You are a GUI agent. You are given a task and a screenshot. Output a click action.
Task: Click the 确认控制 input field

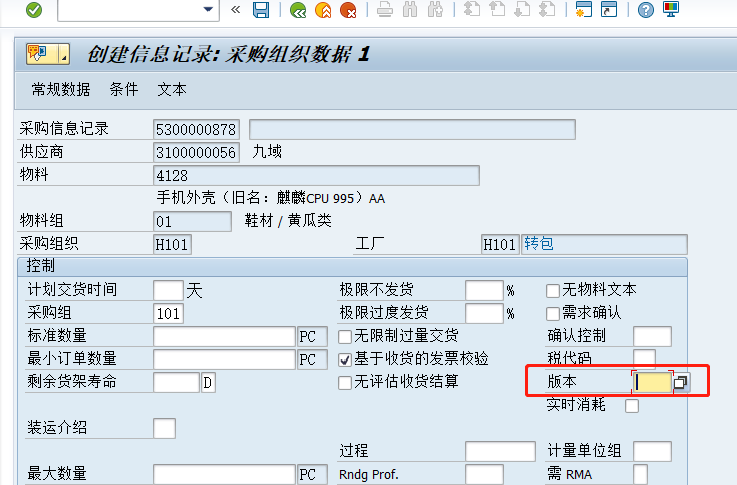[x=652, y=336]
